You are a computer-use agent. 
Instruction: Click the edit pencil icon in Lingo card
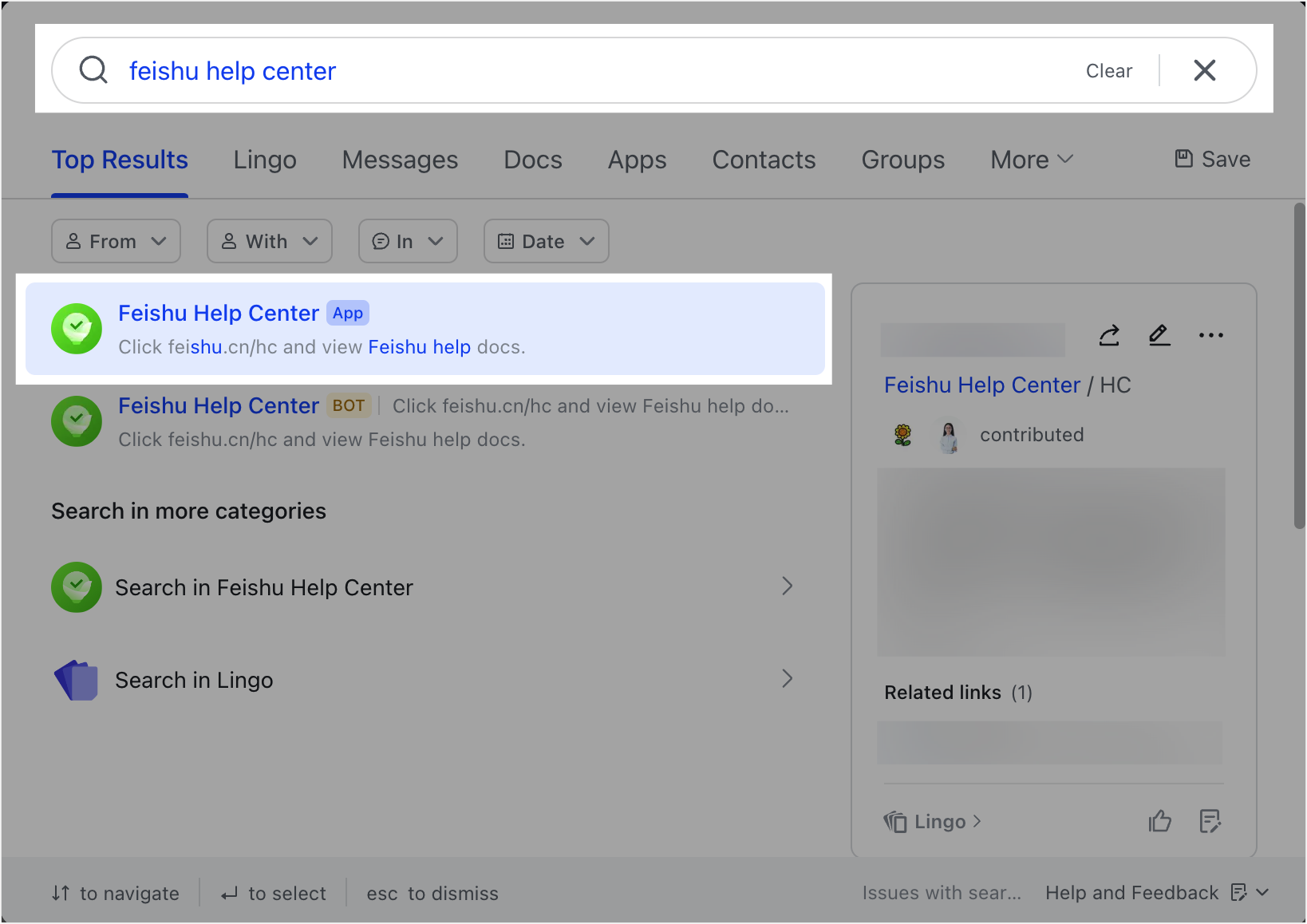point(1159,335)
